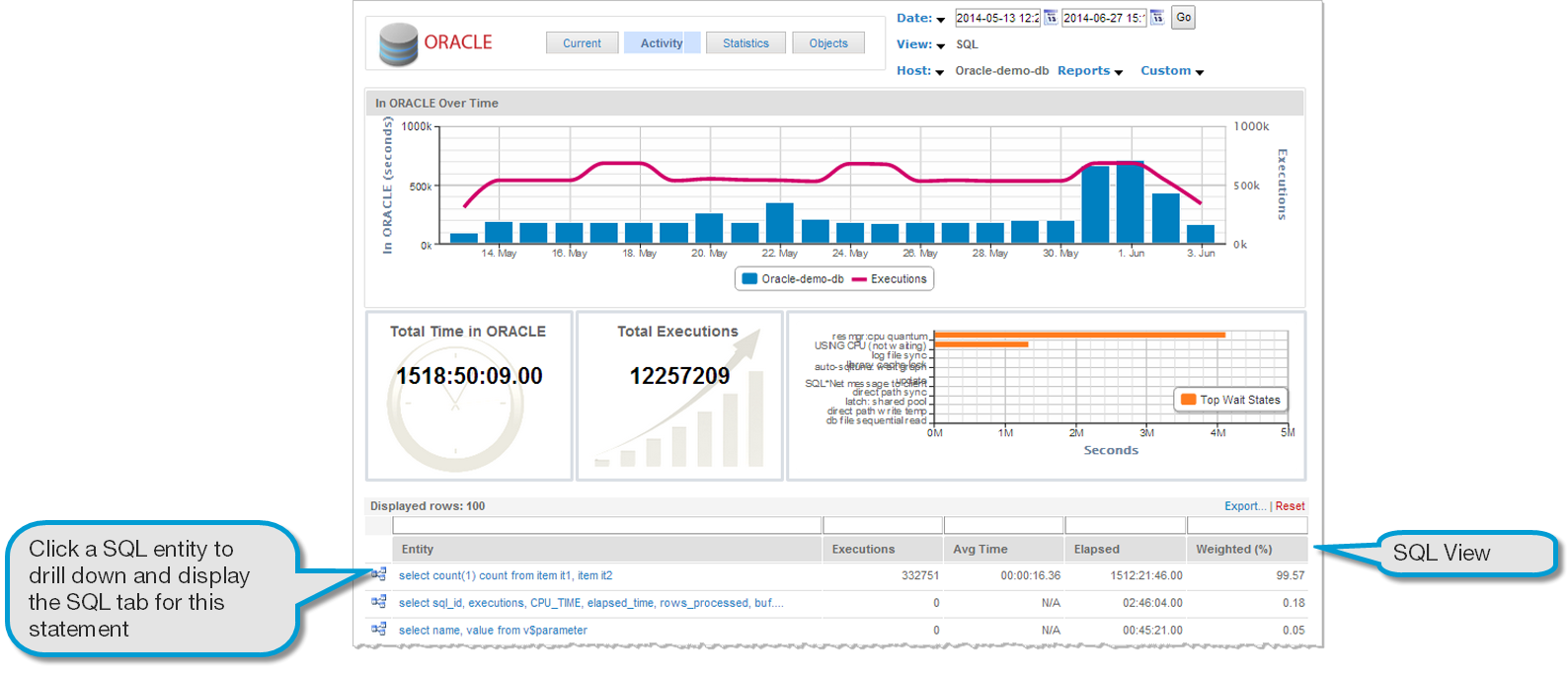Click weighted value 99.57
1568x676 pixels.
pyautogui.click(x=1291, y=575)
